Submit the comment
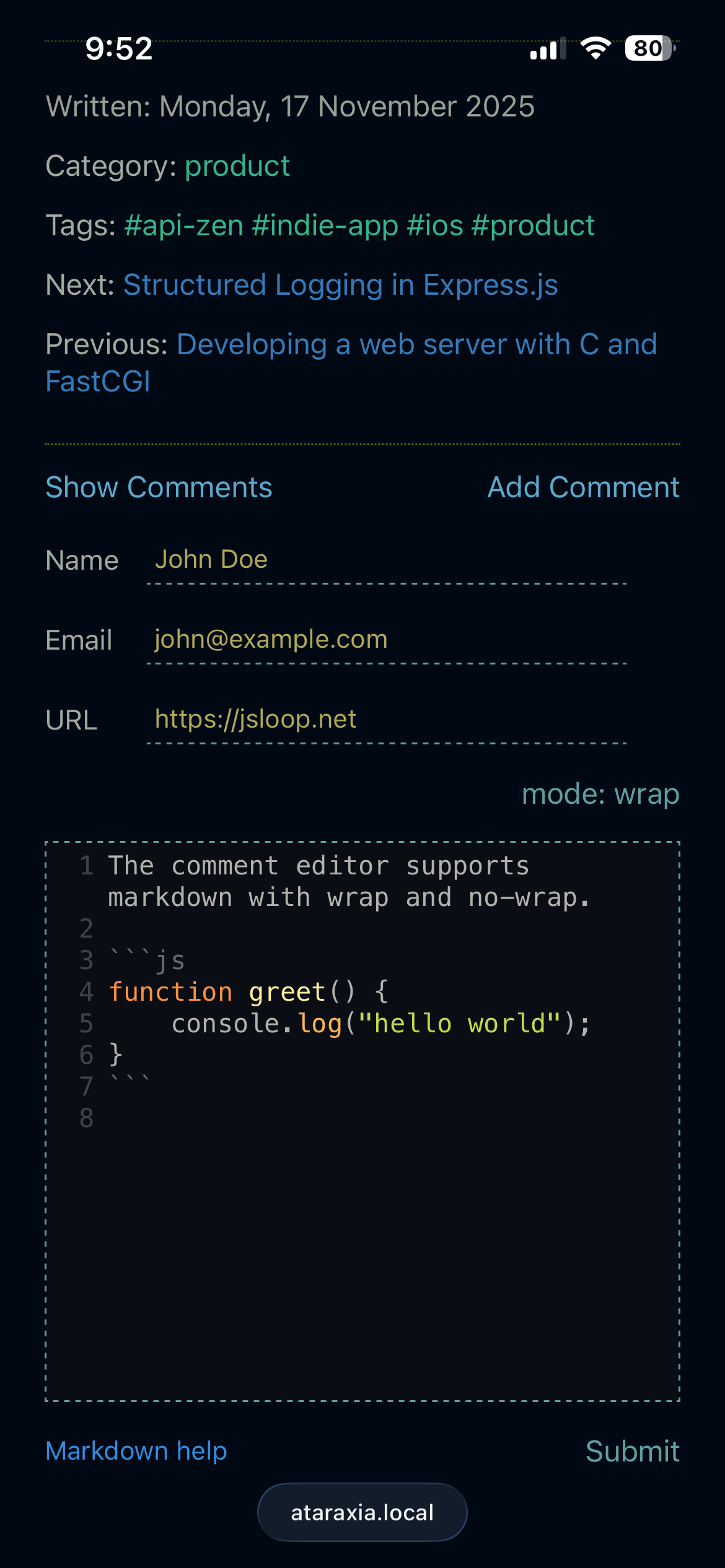Viewport: 725px width, 1568px height. point(632,1451)
